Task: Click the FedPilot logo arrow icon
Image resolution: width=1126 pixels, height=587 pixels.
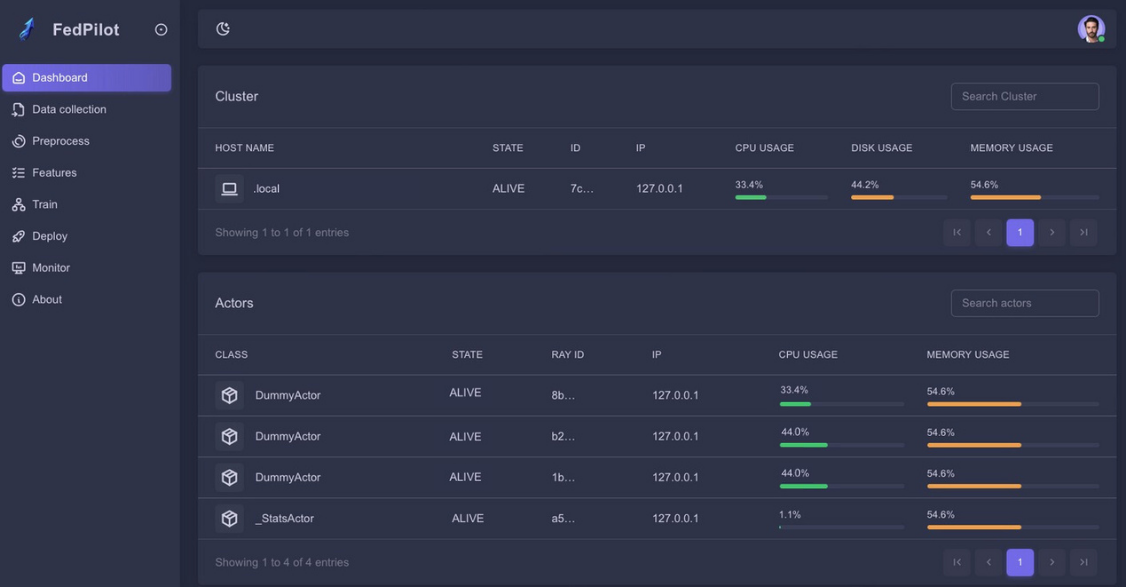Action: [x=25, y=29]
